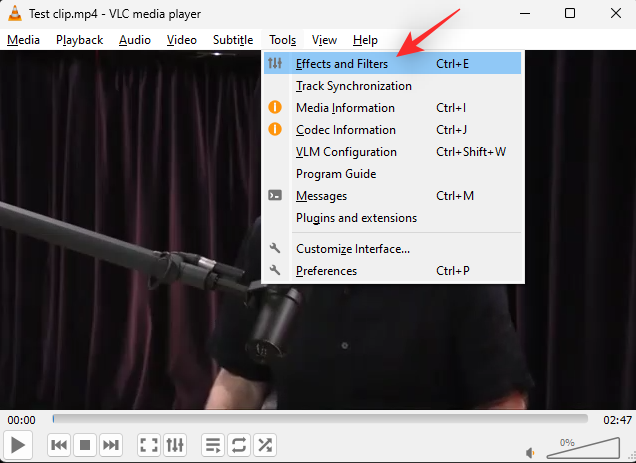Open the Video menu
This screenshot has width=636, height=463.
[182, 40]
